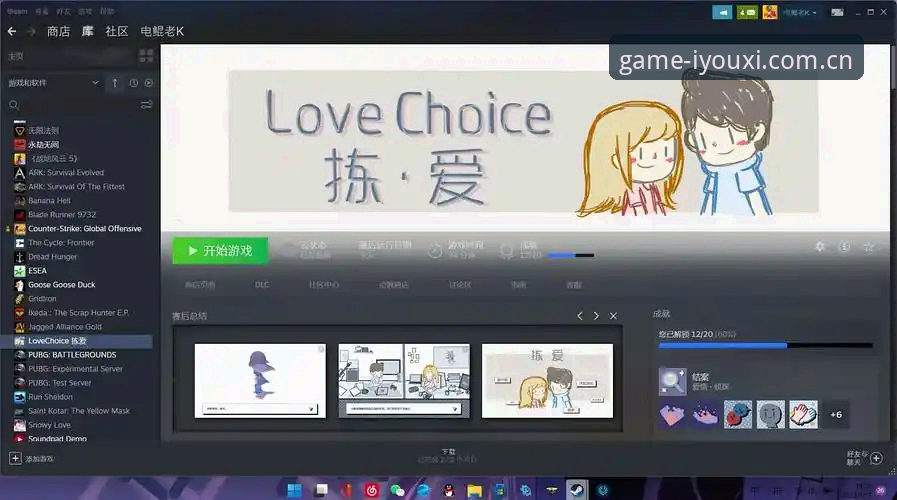Screen dimensions: 897x500
Task: Close the post-game summary panel
Action: coord(613,316)
